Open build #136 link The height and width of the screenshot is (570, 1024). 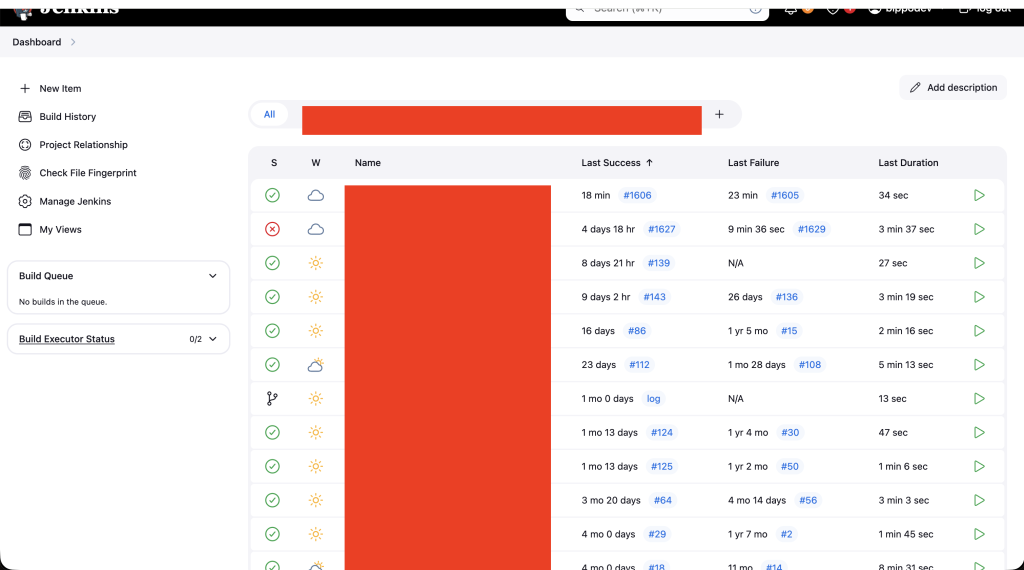tap(786, 297)
